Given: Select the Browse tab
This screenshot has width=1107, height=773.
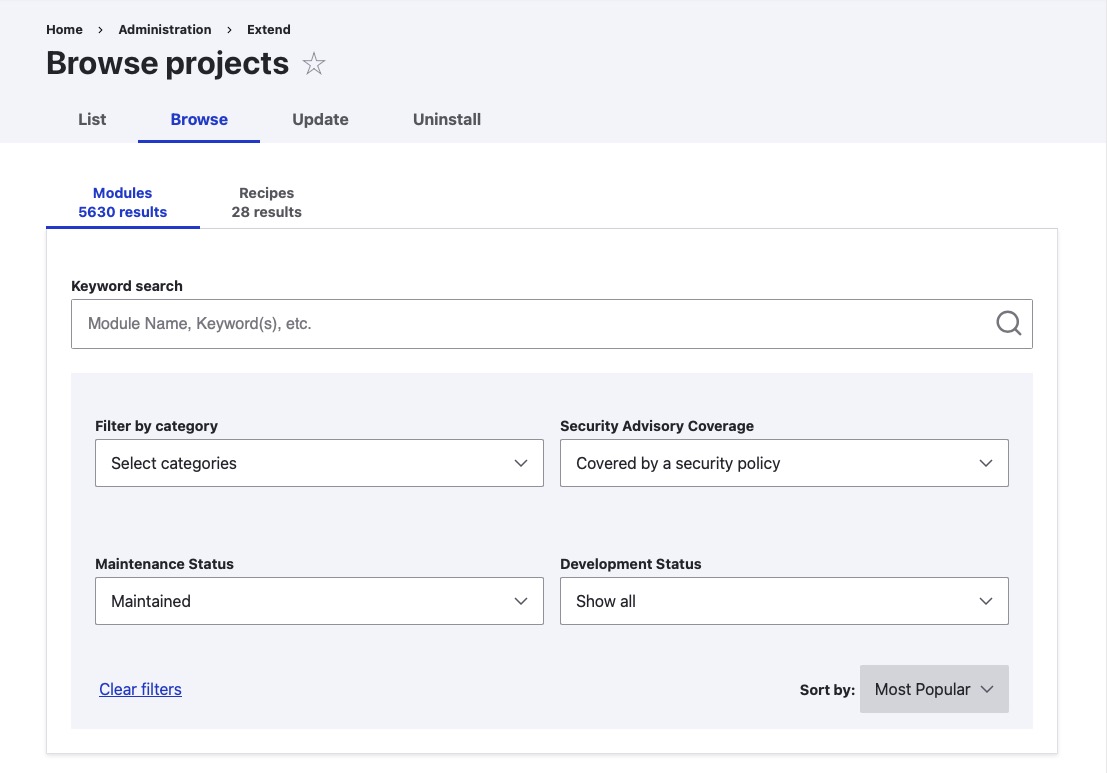Looking at the screenshot, I should pyautogui.click(x=199, y=119).
